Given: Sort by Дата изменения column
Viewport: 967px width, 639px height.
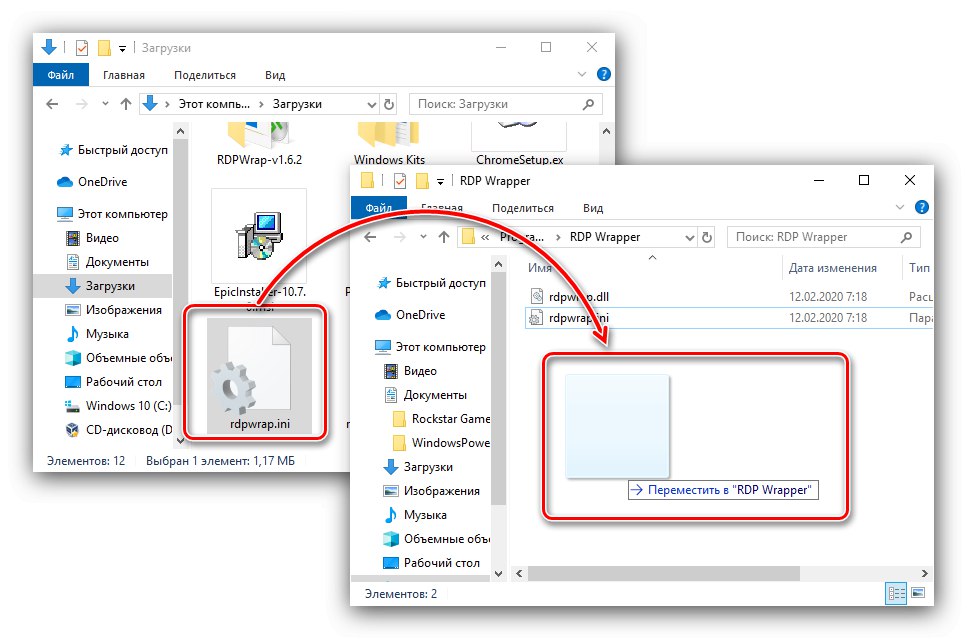Looking at the screenshot, I should 832,268.
